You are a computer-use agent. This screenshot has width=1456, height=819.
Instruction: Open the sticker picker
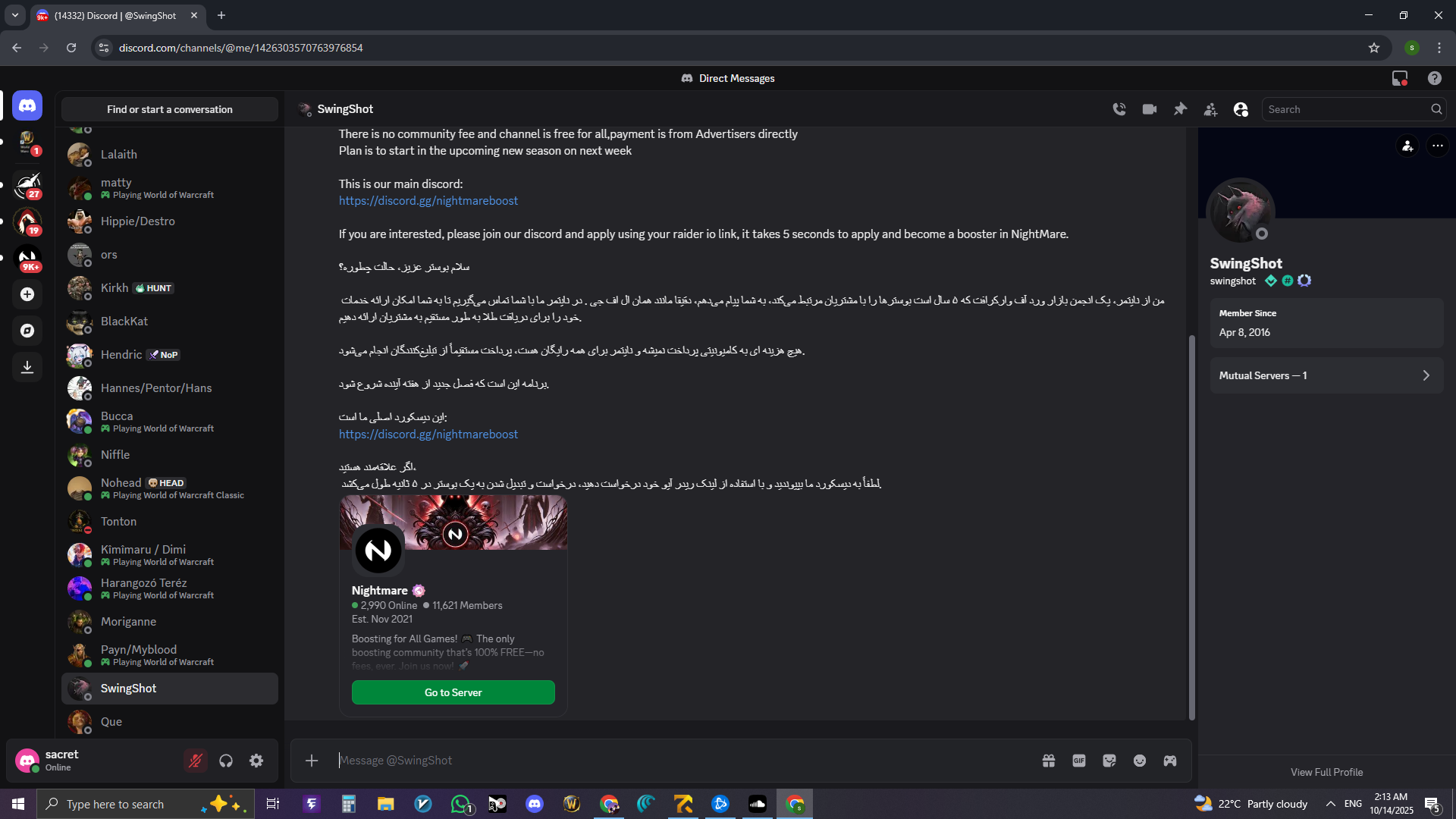(x=1109, y=761)
